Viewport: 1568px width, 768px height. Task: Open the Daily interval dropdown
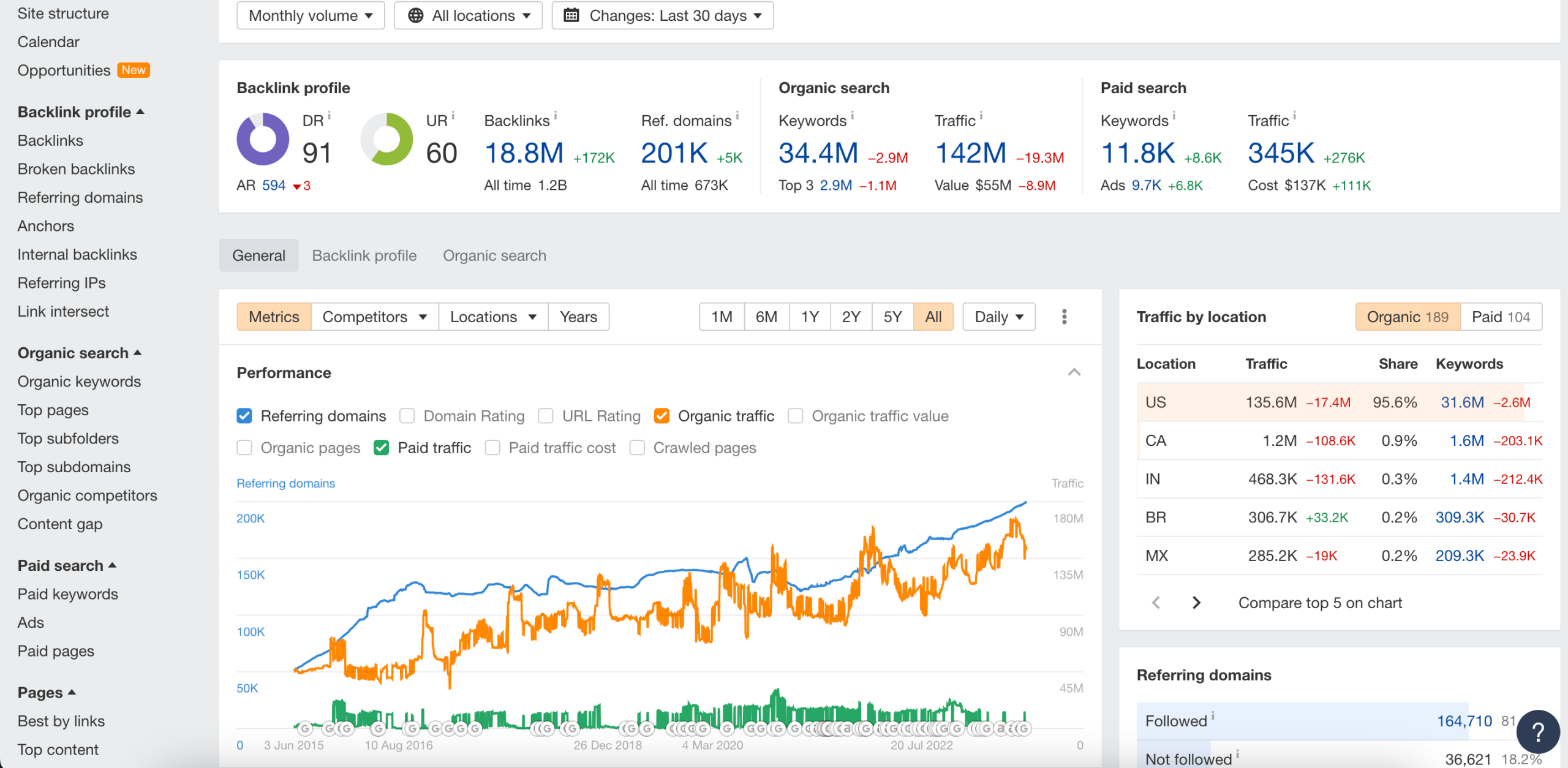click(999, 317)
